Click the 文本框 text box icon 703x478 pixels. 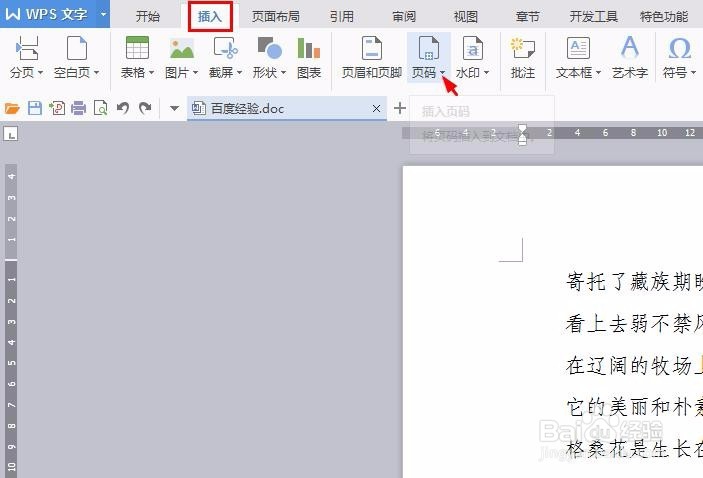[x=578, y=48]
